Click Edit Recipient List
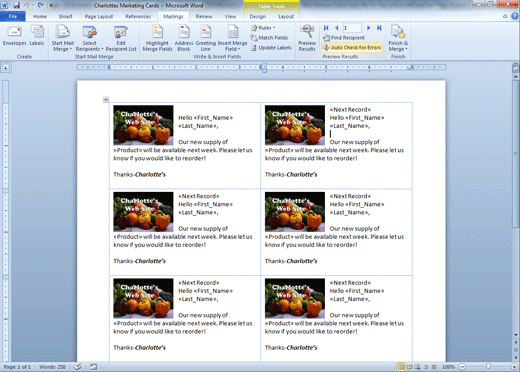 (121, 39)
